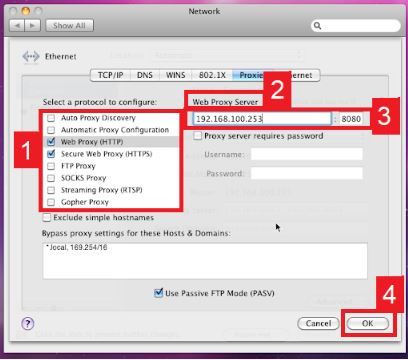Click the back navigation arrow
The image size is (408, 360).
coord(18,26)
